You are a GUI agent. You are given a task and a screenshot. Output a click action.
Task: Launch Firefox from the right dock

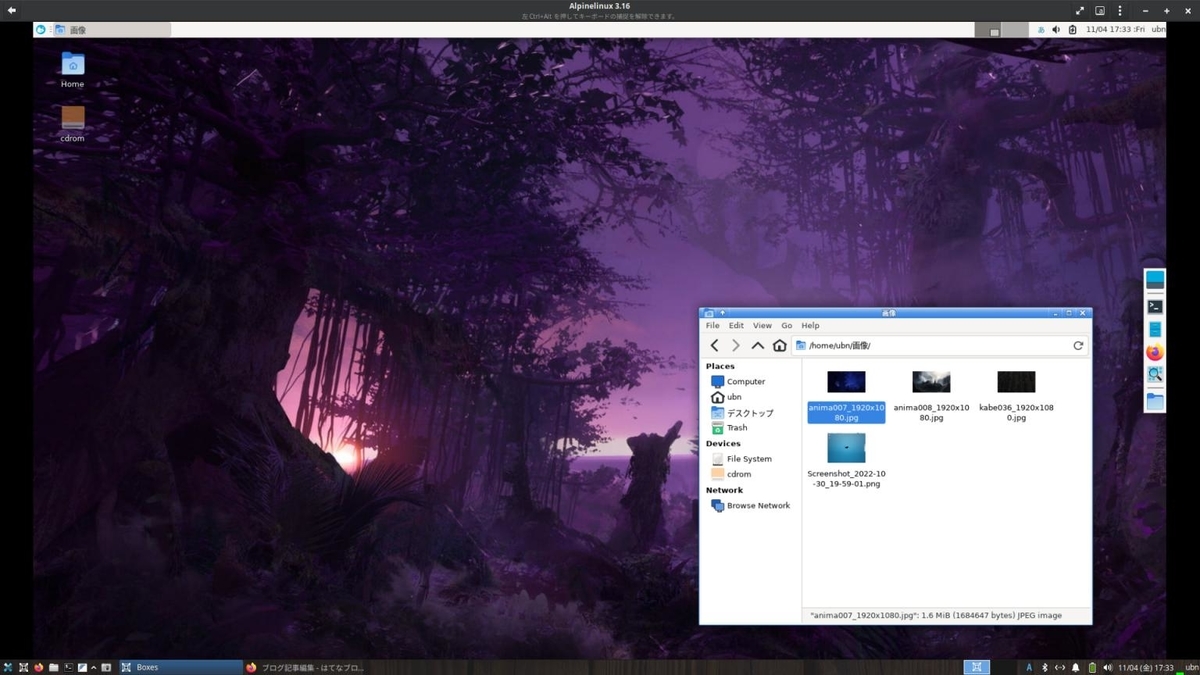click(1155, 353)
